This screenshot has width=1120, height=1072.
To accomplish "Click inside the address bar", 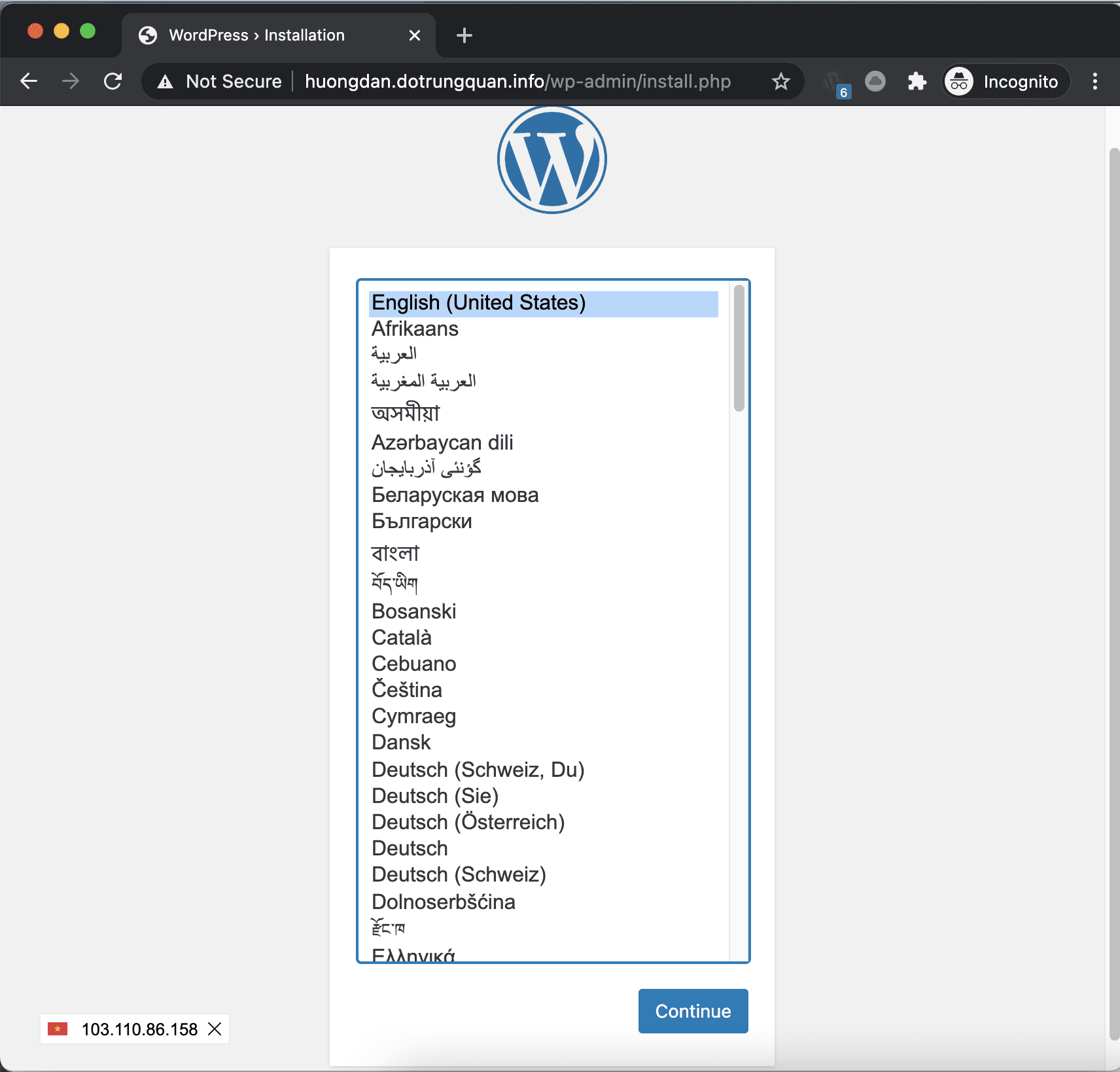I will (x=517, y=80).
